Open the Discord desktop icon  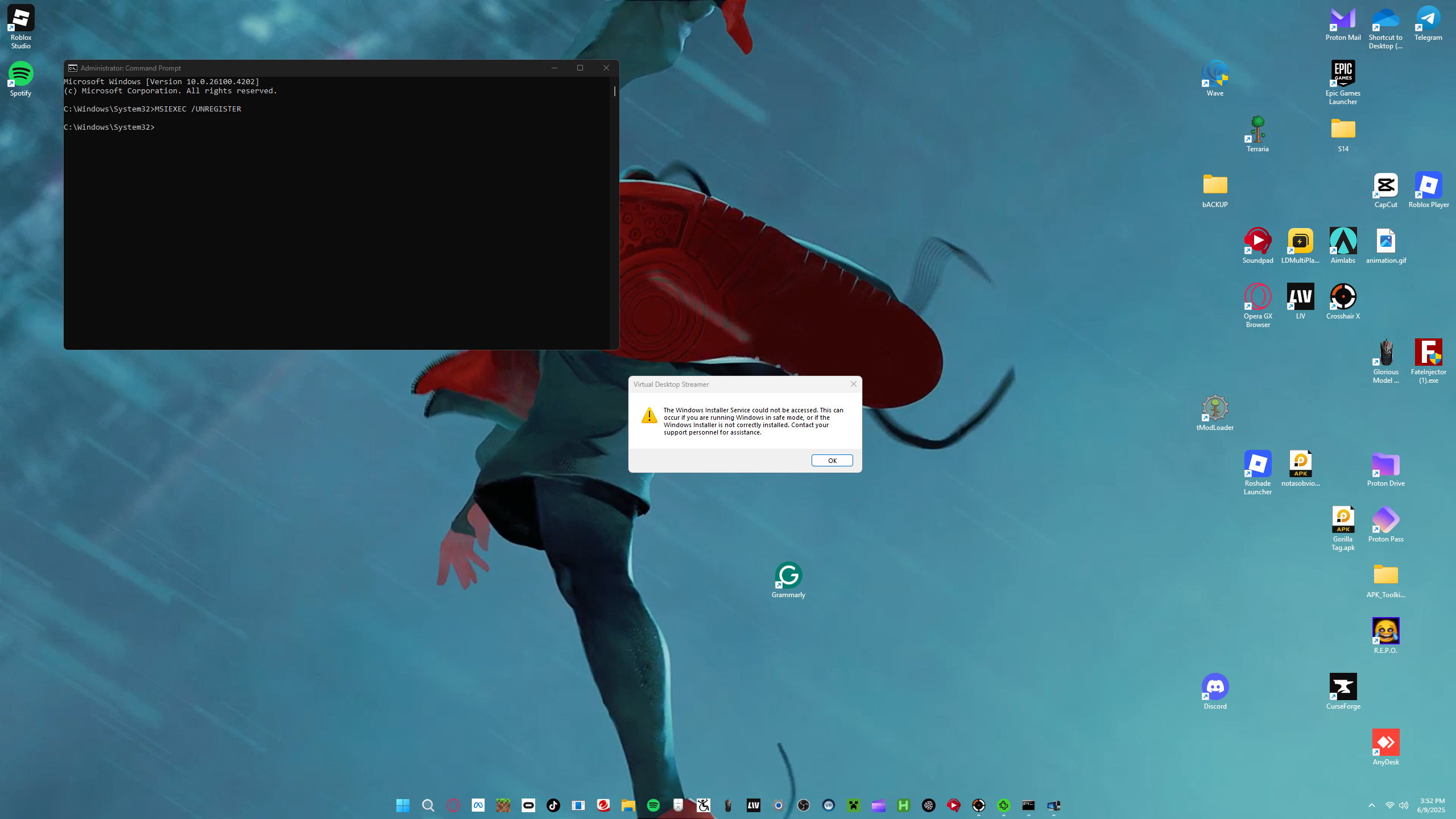coord(1215,688)
